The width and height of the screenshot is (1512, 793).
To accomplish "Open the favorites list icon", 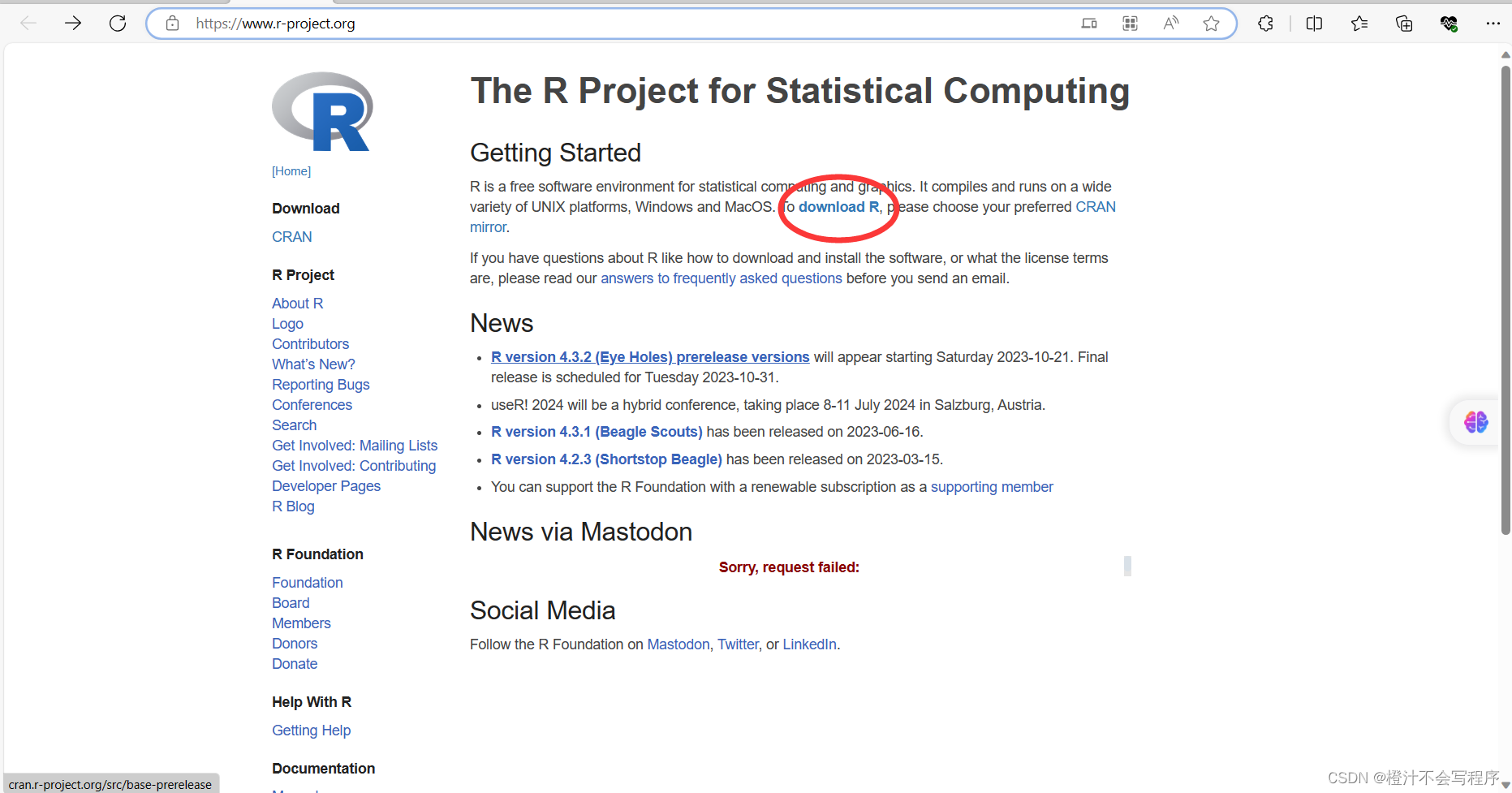I will pyautogui.click(x=1359, y=24).
